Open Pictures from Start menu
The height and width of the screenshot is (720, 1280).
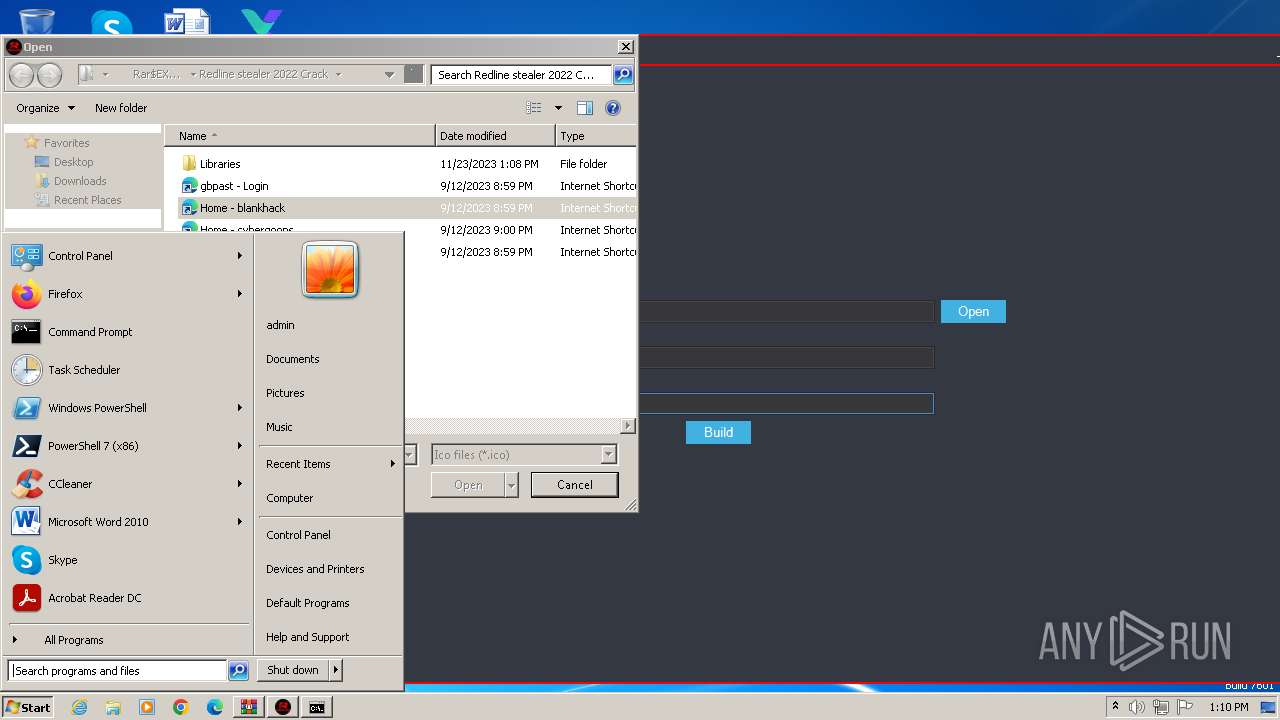tap(285, 393)
